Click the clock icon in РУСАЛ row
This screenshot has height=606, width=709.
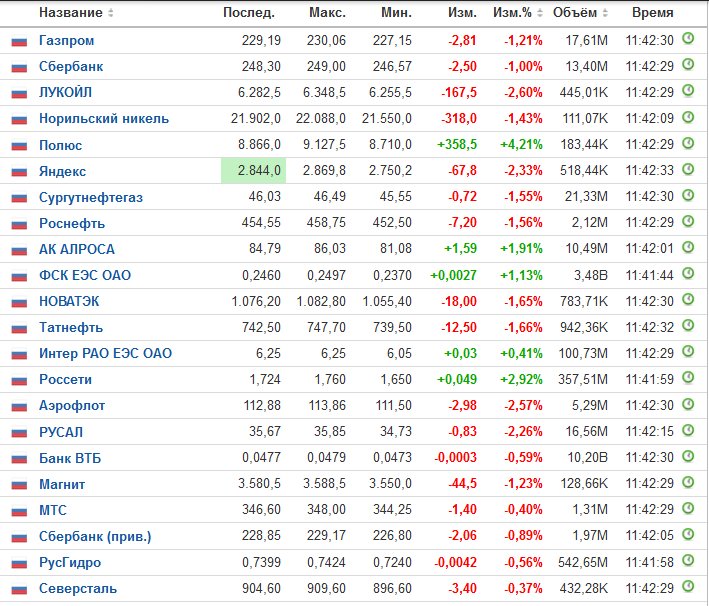688,430
